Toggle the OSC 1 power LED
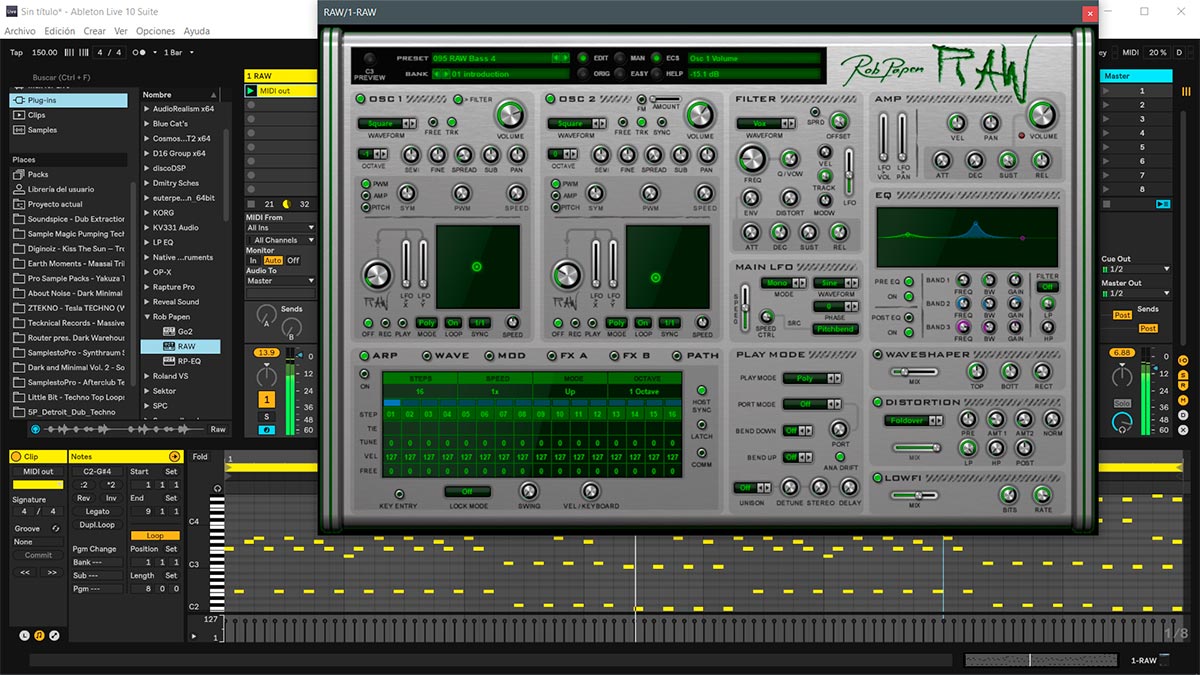 pos(360,99)
